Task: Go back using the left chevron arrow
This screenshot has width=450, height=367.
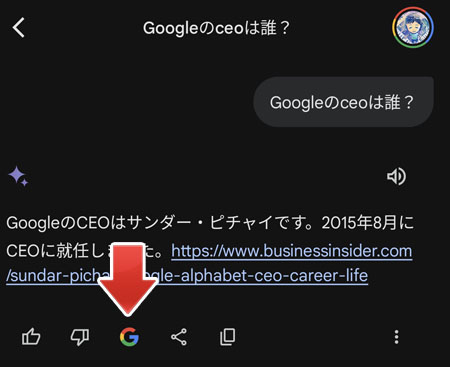Action: click(19, 27)
